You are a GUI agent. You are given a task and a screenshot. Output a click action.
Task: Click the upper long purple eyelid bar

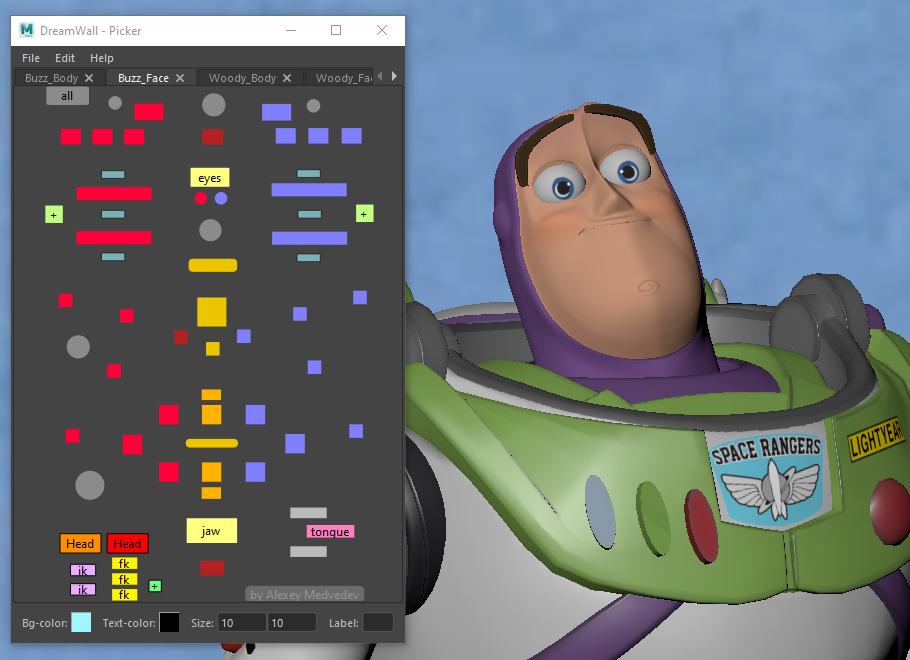(309, 189)
